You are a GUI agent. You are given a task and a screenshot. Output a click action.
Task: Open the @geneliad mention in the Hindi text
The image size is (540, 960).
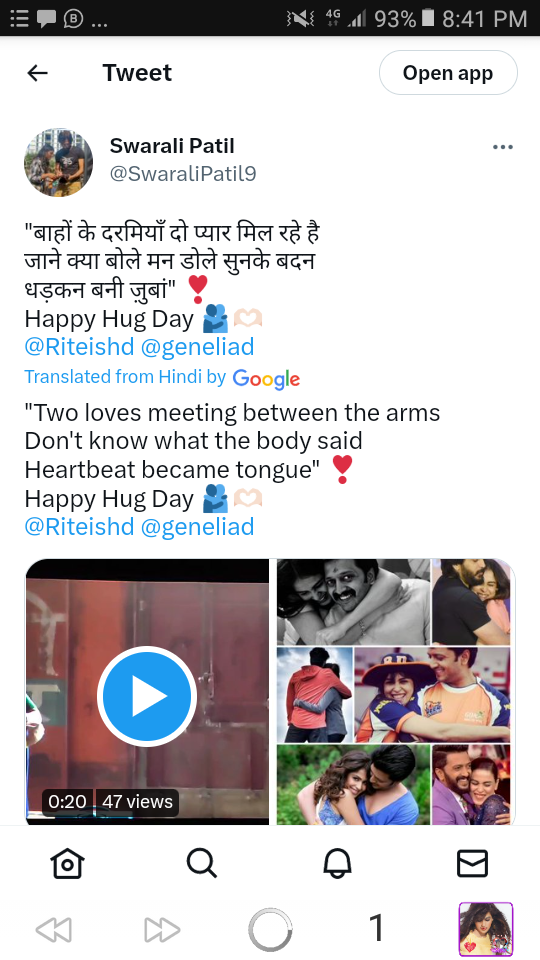click(x=197, y=347)
